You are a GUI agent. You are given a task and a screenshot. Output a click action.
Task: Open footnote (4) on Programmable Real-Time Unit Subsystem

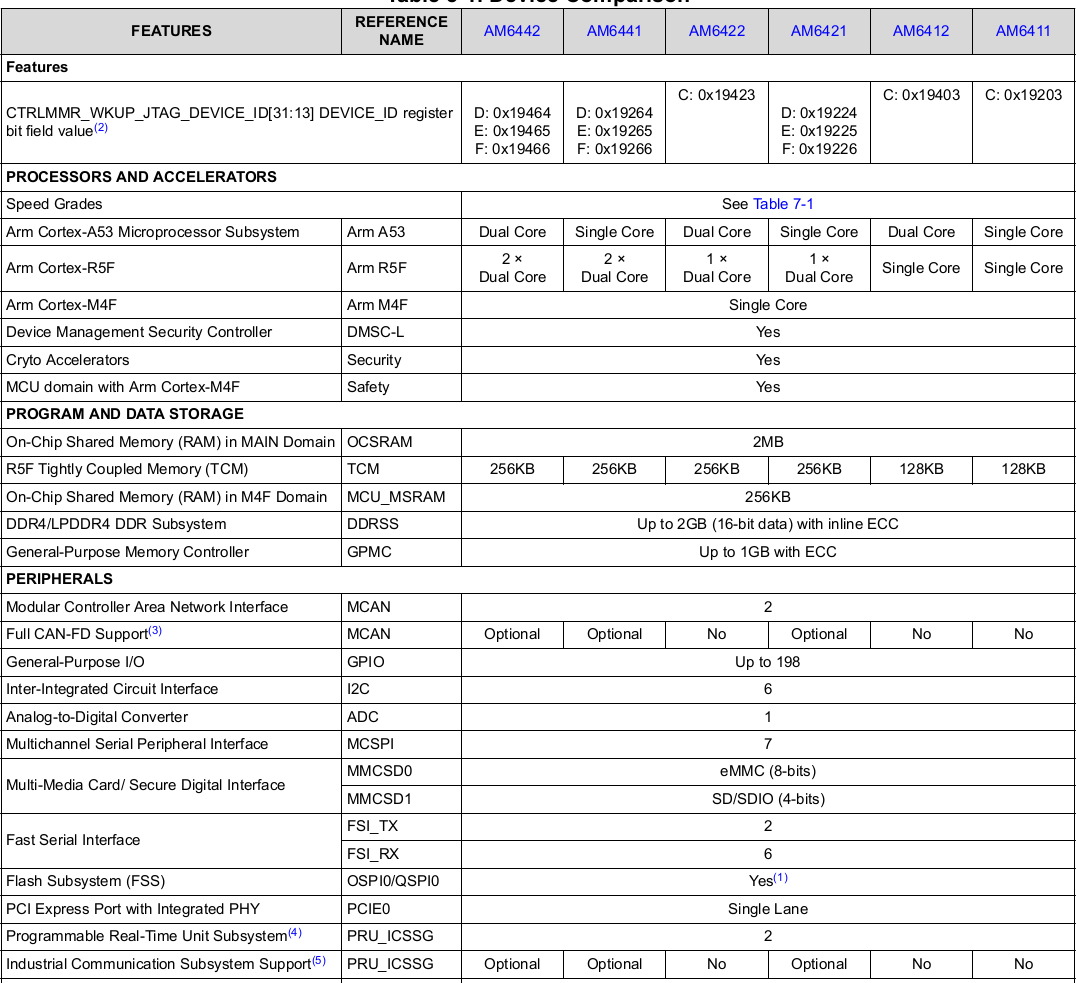click(x=294, y=932)
